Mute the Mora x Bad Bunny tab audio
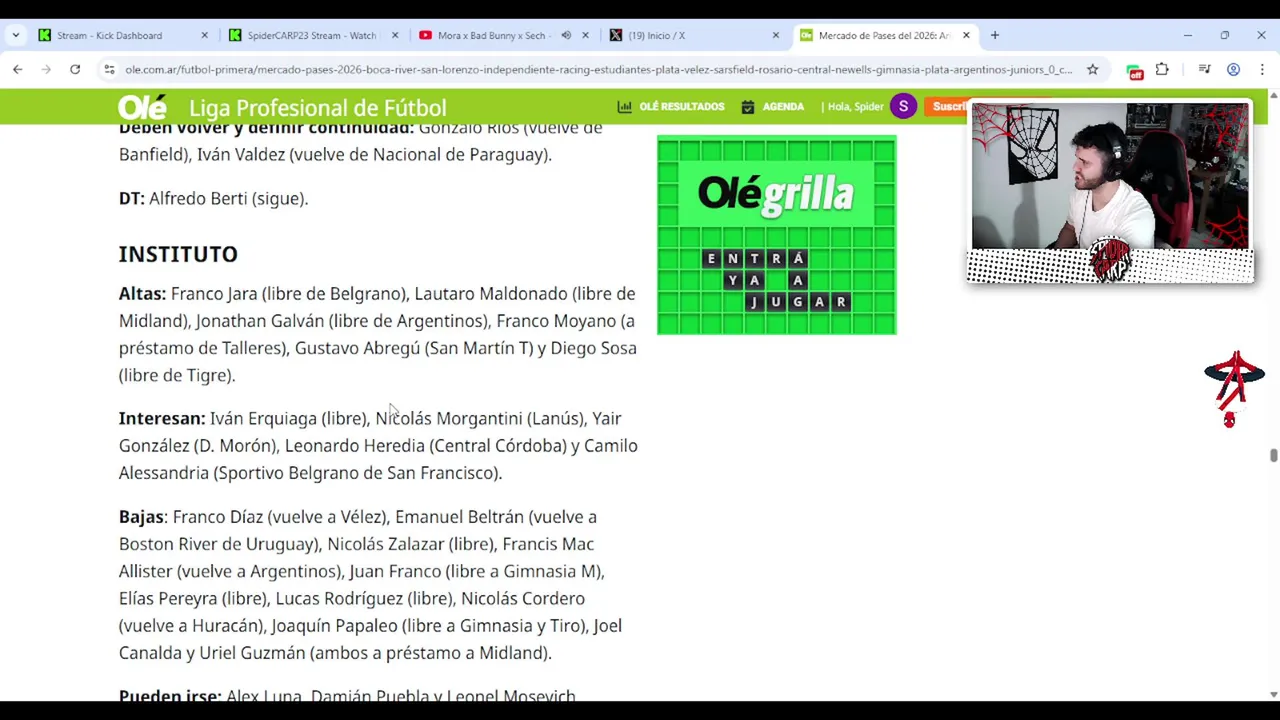Screen dimensions: 1280x720 pos(566,35)
